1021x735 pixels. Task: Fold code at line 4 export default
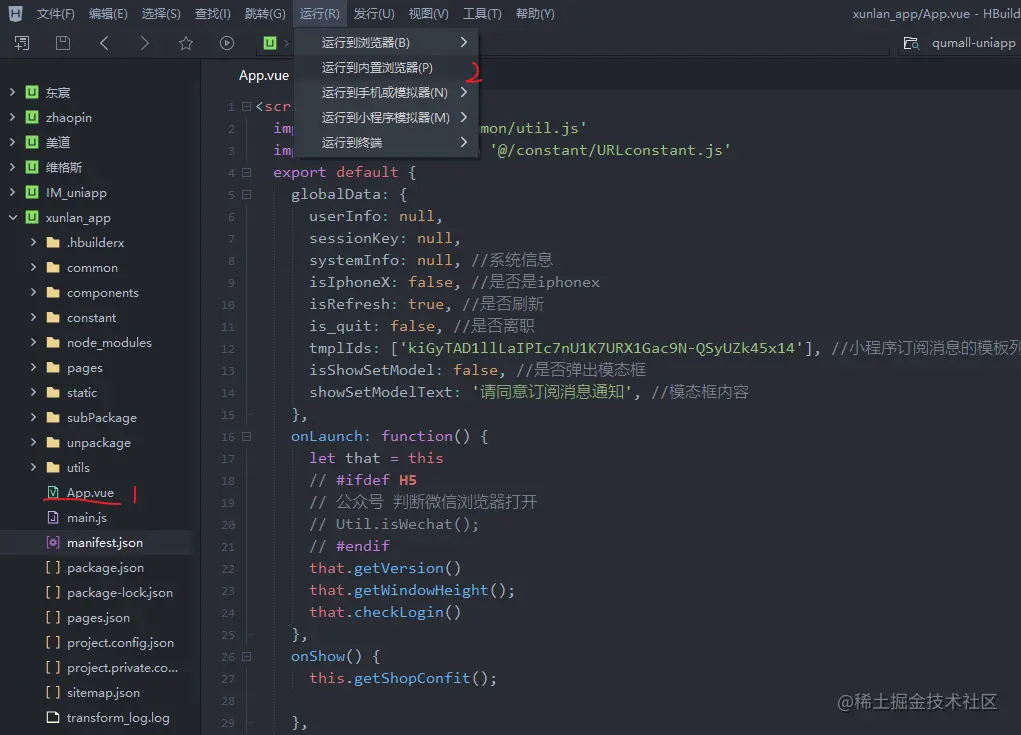point(246,173)
